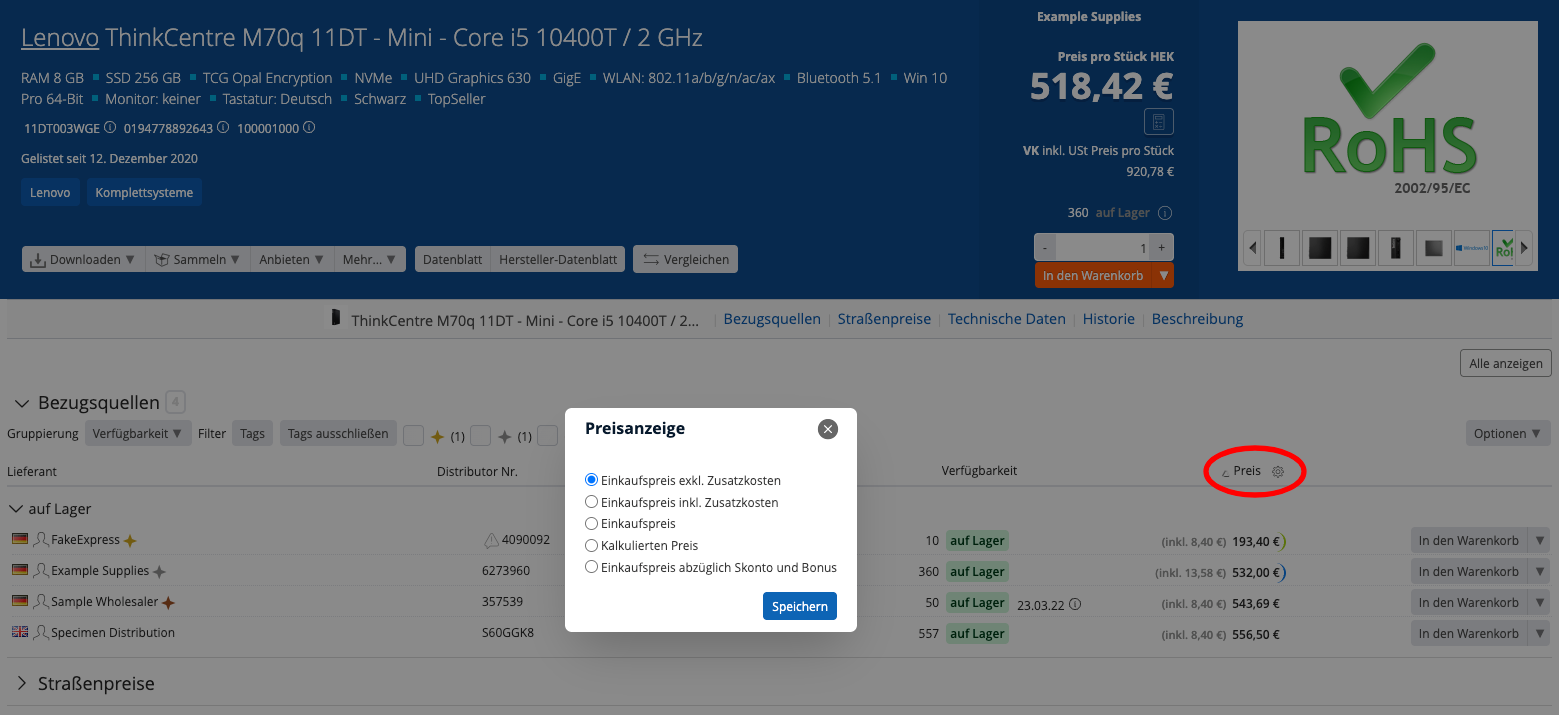Click the warning triangle next to 4090092
This screenshot has height=715, width=1559.
491,540
